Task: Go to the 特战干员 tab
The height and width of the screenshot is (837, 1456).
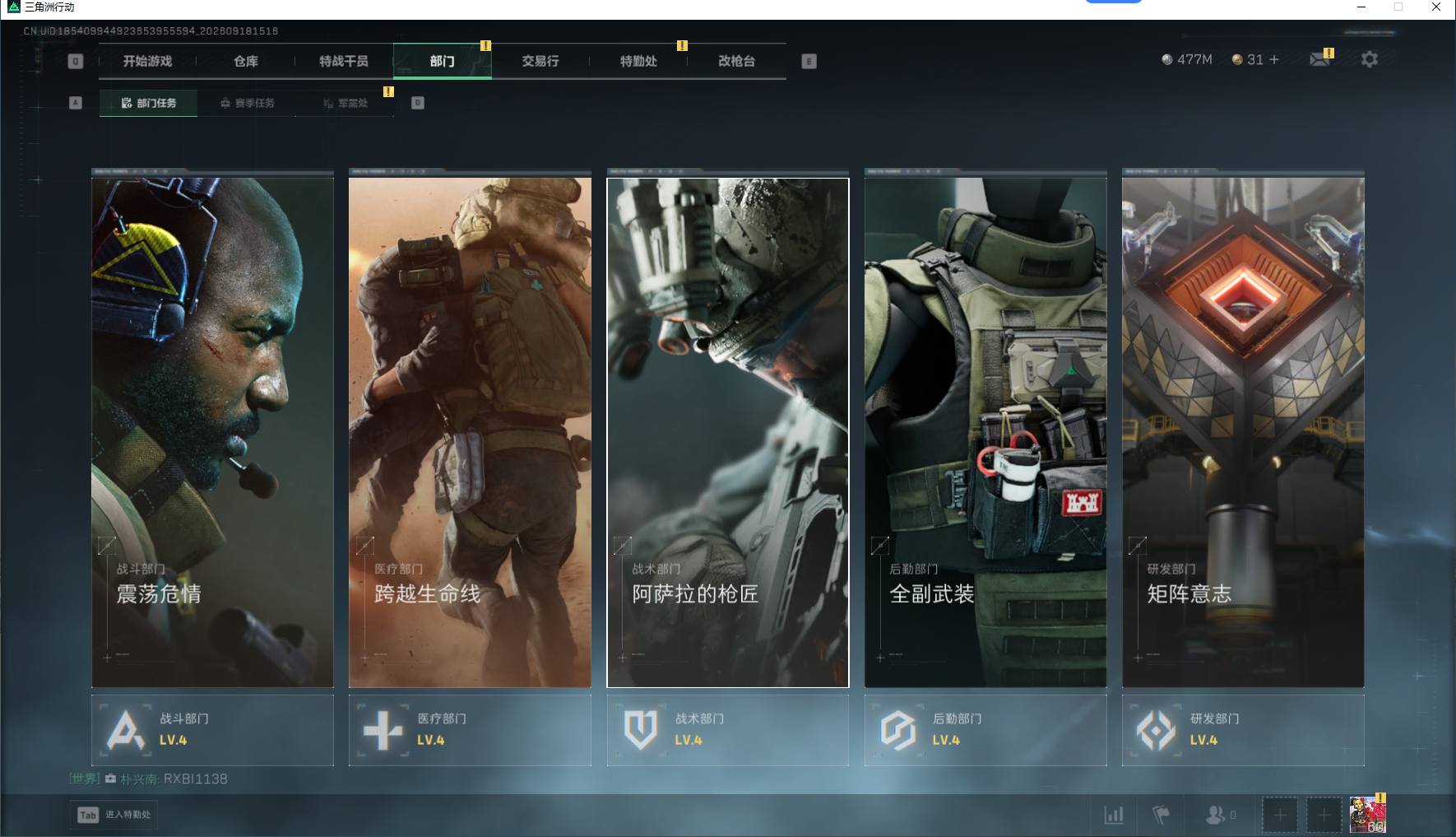Action: (344, 61)
